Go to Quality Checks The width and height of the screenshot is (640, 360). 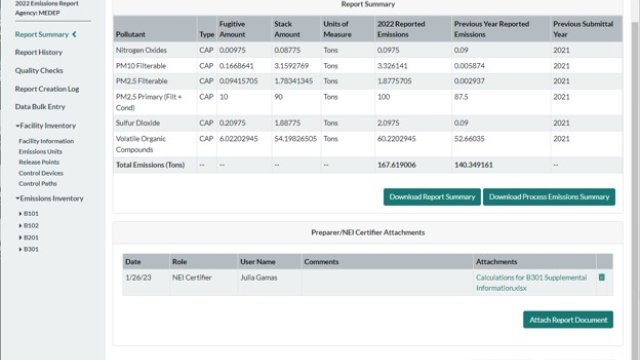click(x=39, y=70)
